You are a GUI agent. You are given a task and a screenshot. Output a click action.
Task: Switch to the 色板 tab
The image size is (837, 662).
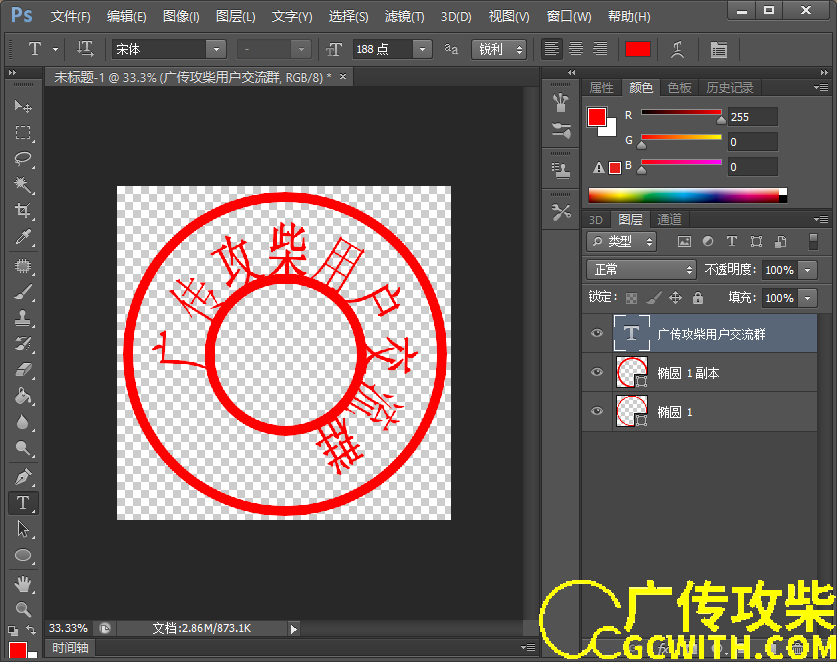tap(680, 88)
